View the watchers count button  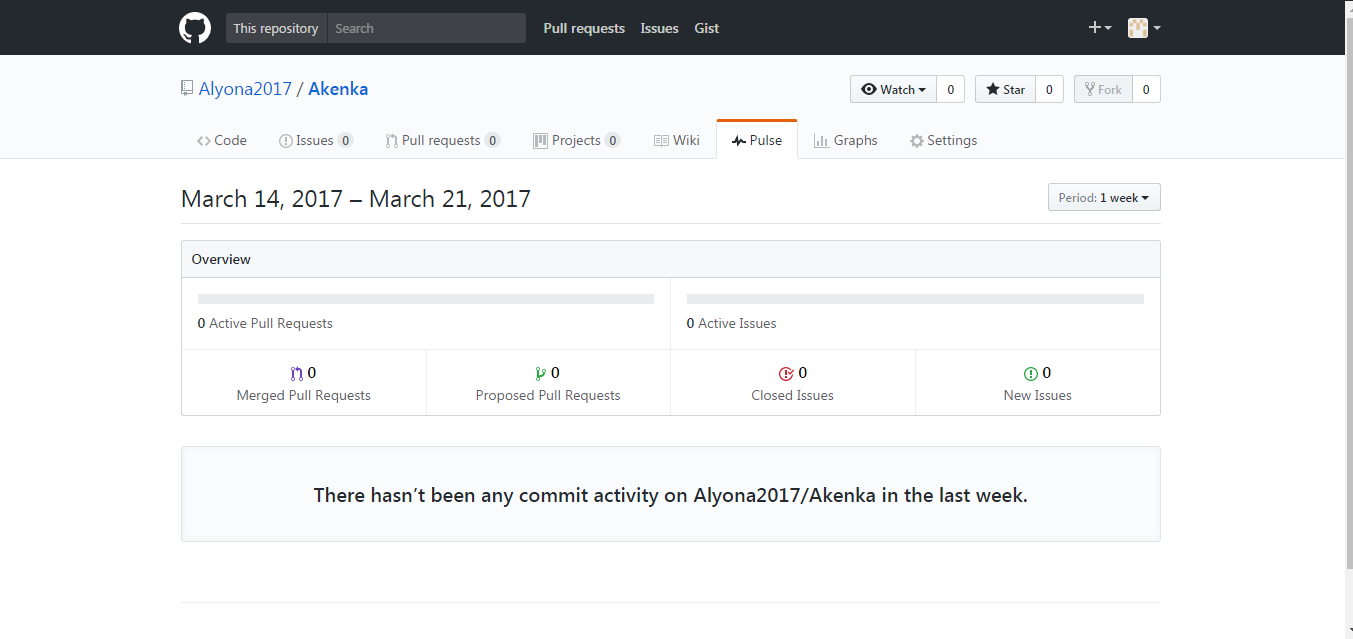950,89
